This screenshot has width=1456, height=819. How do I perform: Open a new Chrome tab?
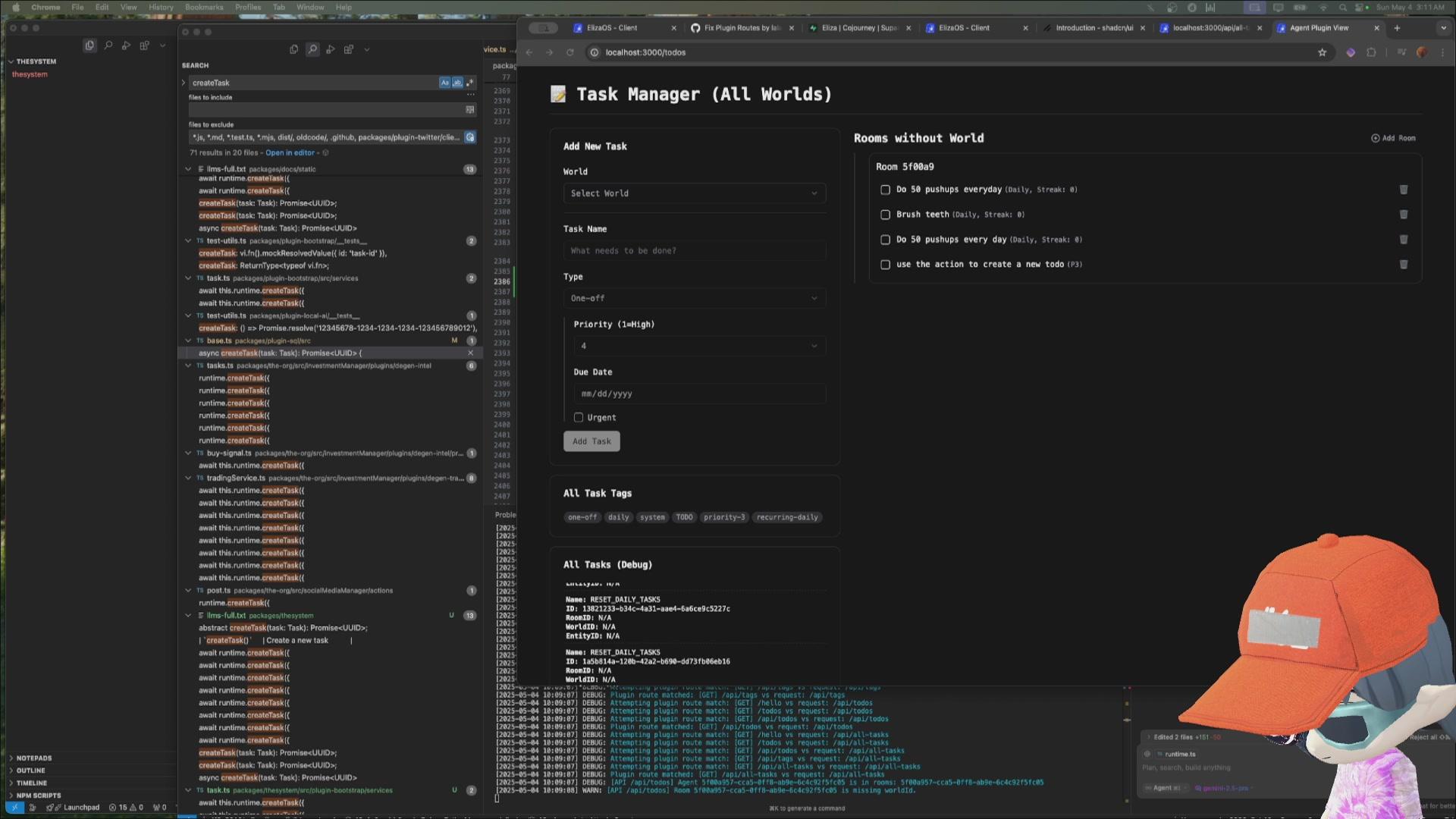pyautogui.click(x=1397, y=28)
